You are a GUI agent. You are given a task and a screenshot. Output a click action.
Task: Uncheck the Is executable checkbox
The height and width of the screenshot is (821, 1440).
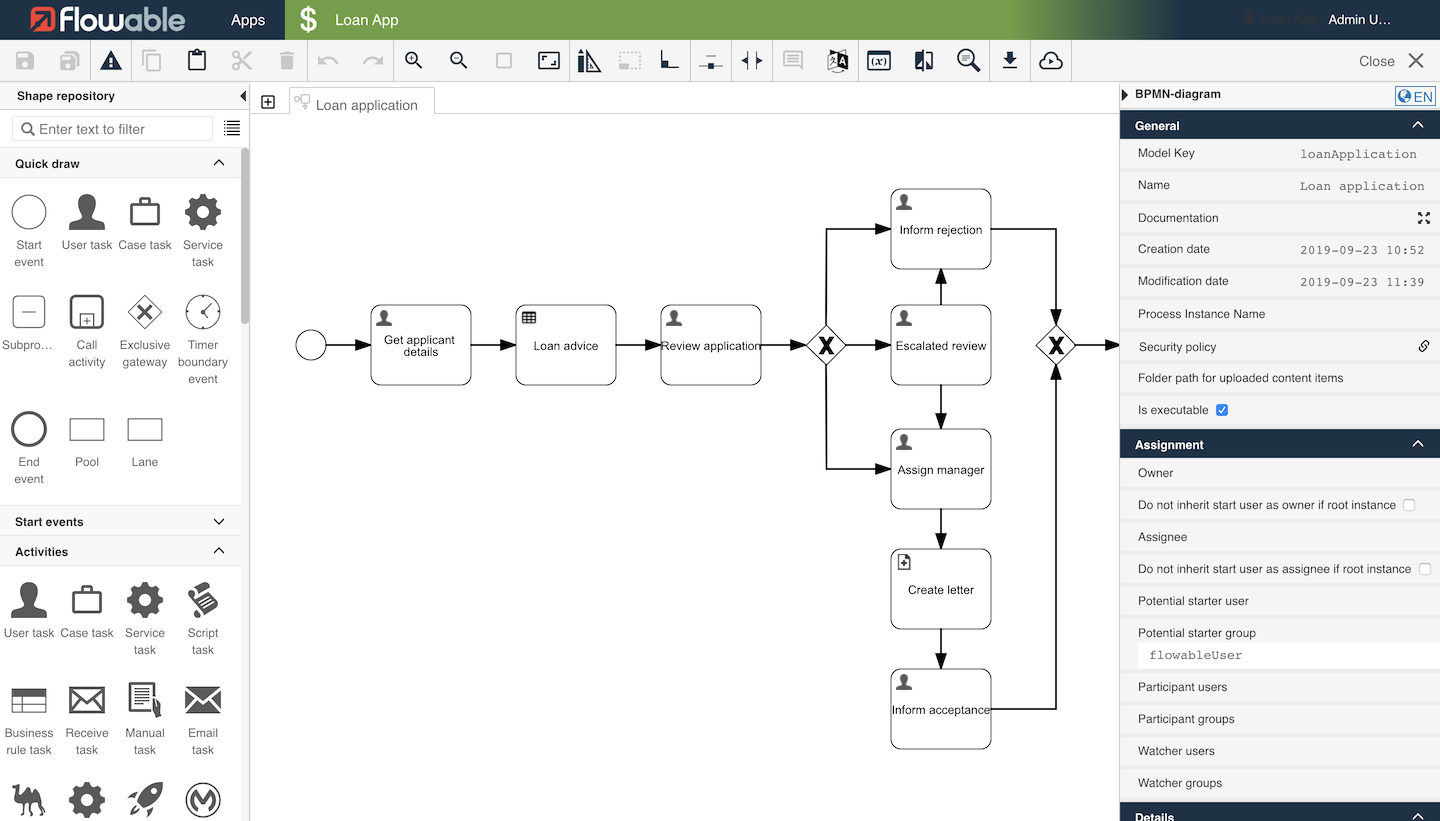pos(1222,409)
